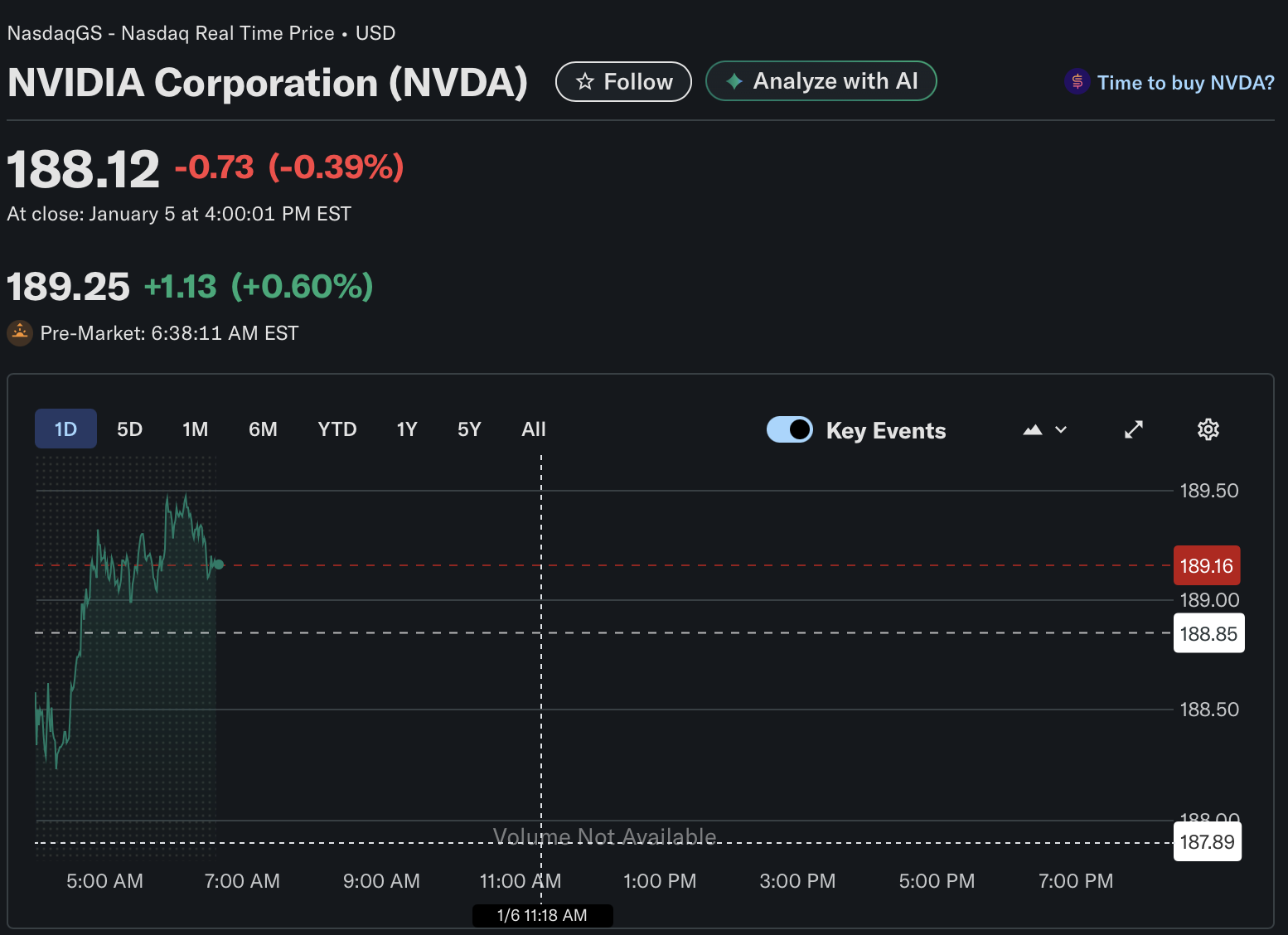1288x935 pixels.
Task: Select the YTD range tab
Action: tap(337, 429)
